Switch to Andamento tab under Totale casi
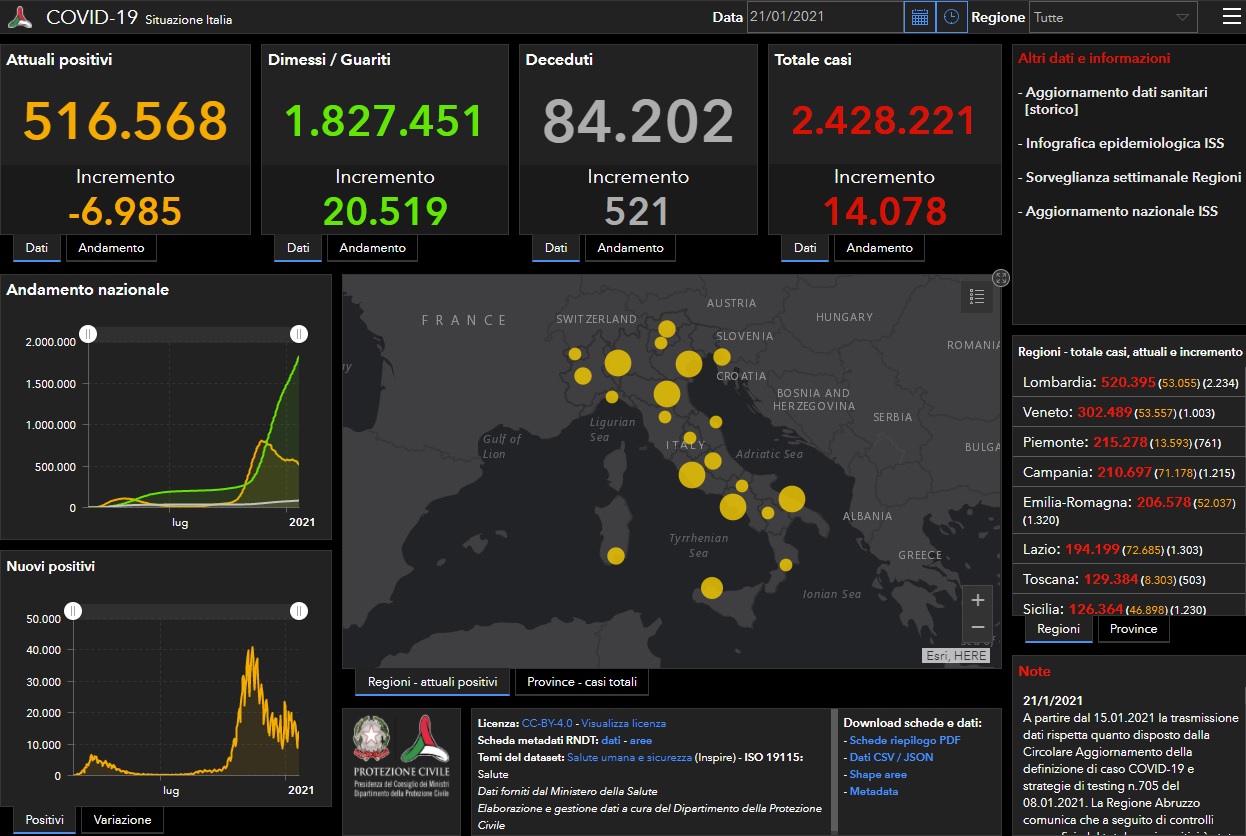Viewport: 1246px width, 836px height. tap(879, 248)
